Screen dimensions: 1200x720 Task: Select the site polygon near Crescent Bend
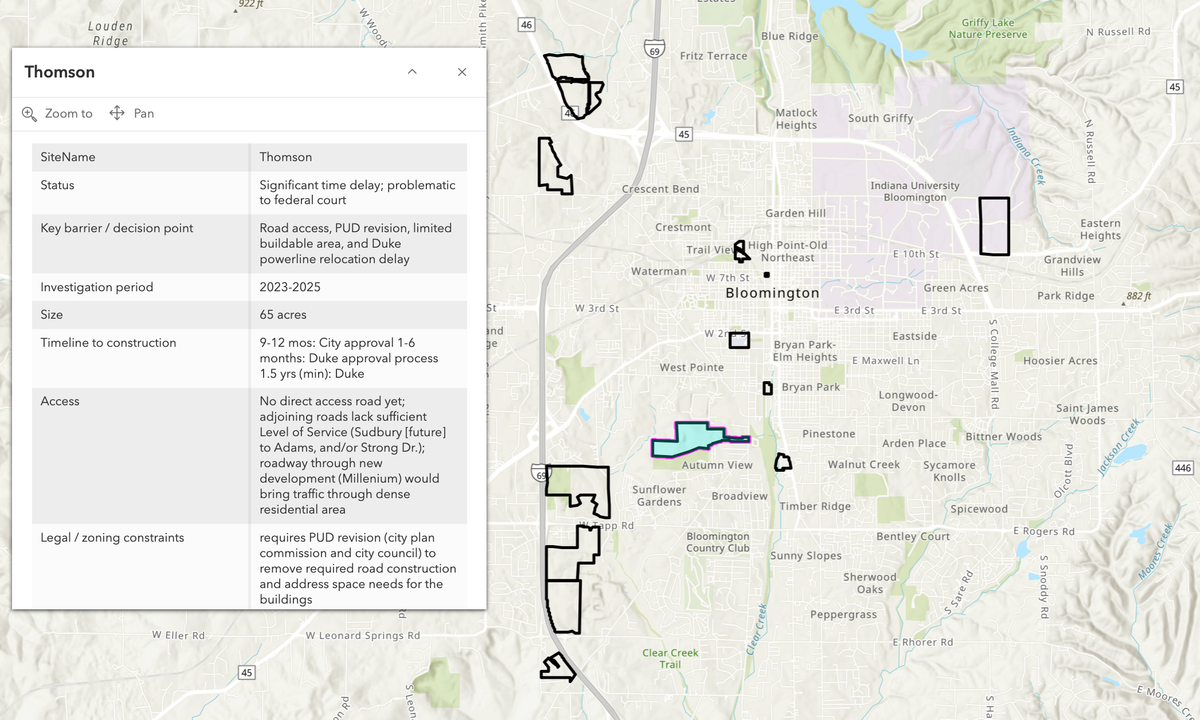[554, 166]
